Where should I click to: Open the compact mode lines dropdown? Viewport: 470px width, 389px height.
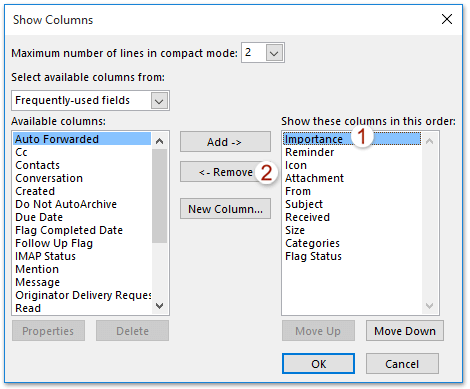tap(274, 53)
